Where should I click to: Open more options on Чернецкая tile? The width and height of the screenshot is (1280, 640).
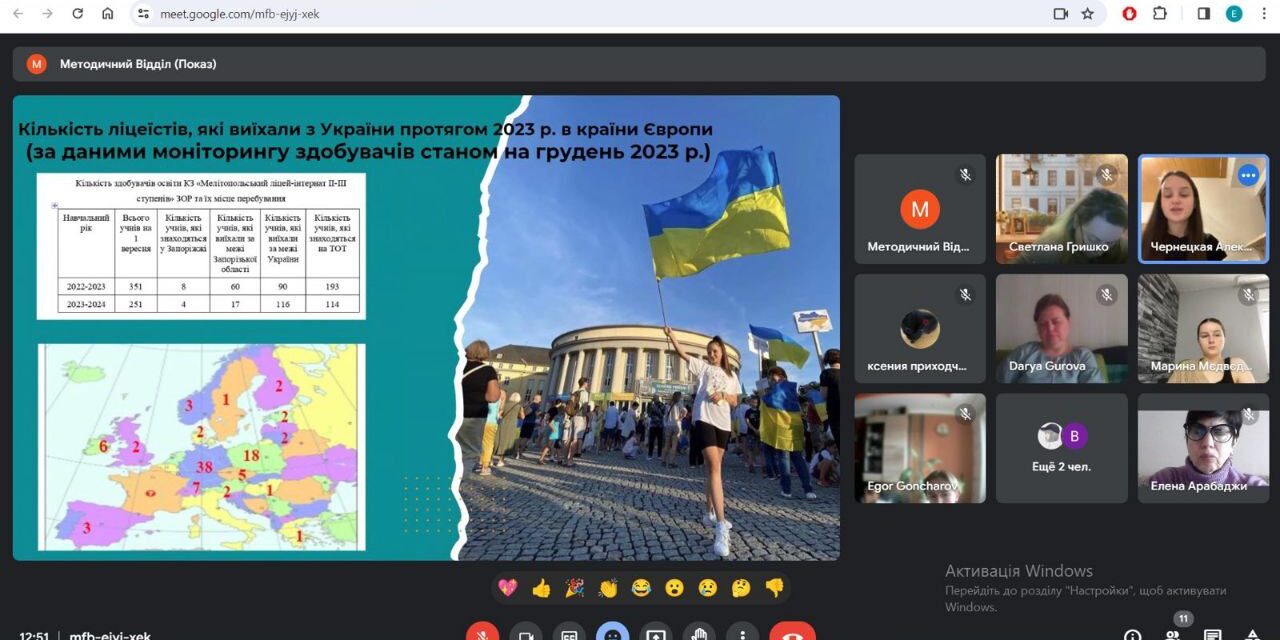click(1247, 175)
